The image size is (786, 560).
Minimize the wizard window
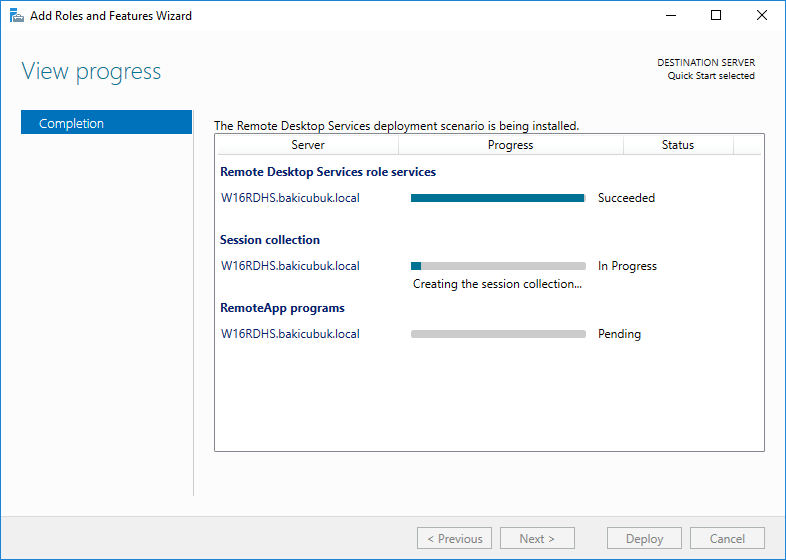[671, 16]
